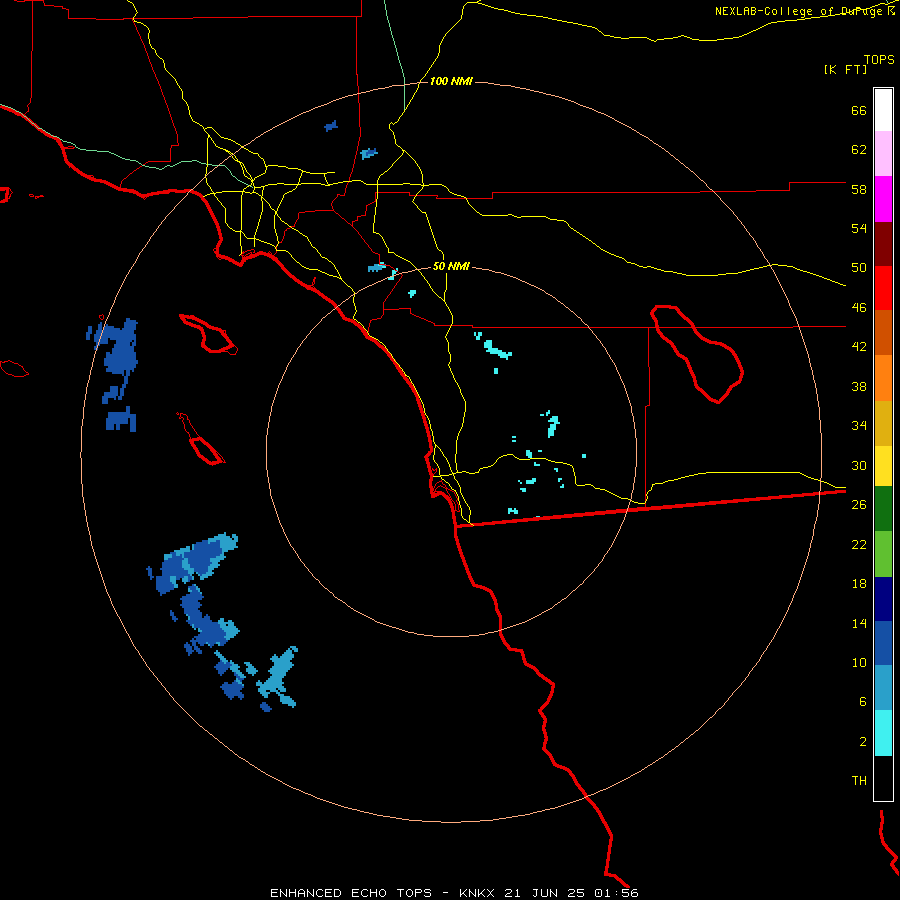
Task: Click the '50' scale value on the legend
Action: [859, 267]
